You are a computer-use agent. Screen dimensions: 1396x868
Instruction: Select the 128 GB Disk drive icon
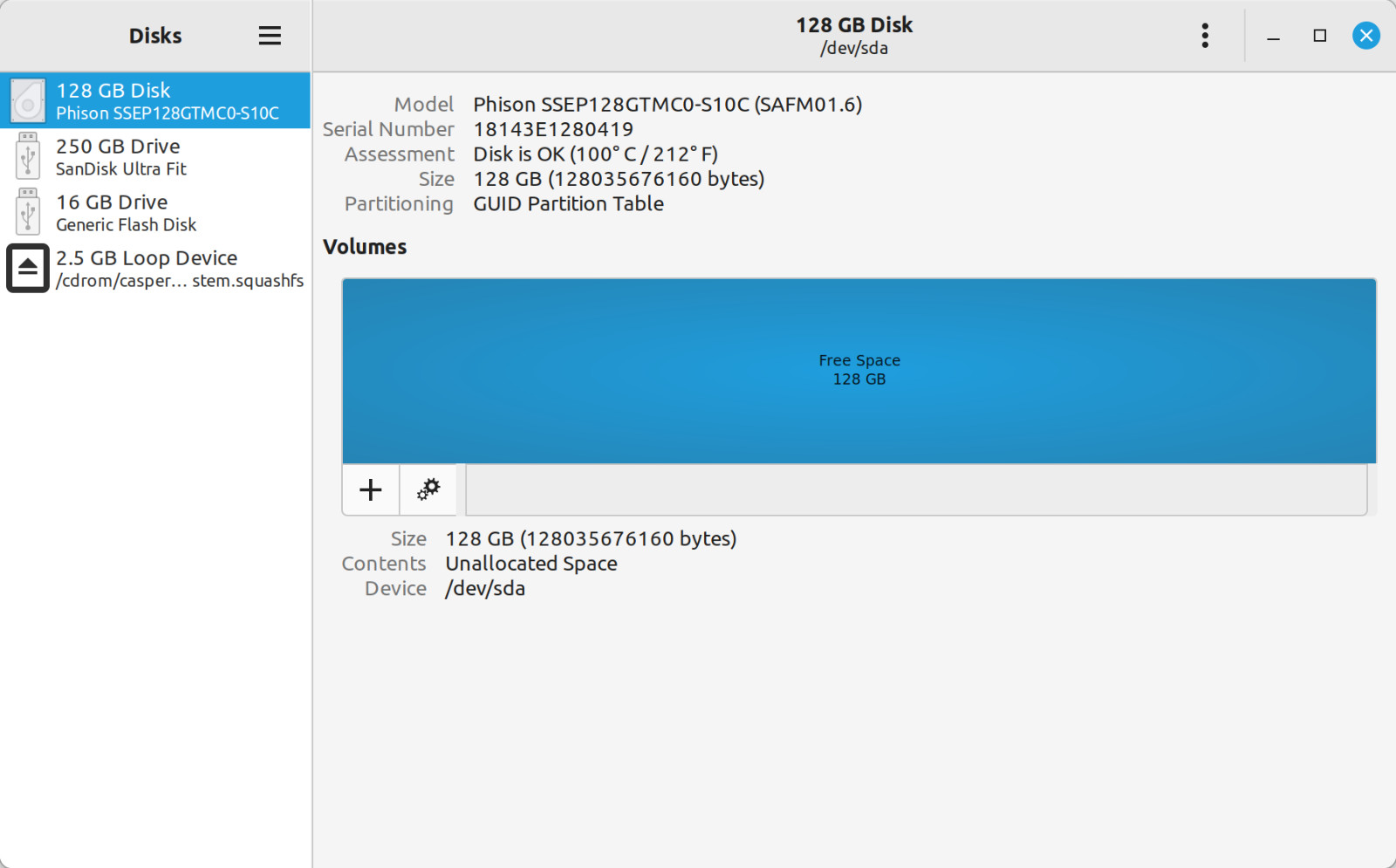pyautogui.click(x=28, y=101)
